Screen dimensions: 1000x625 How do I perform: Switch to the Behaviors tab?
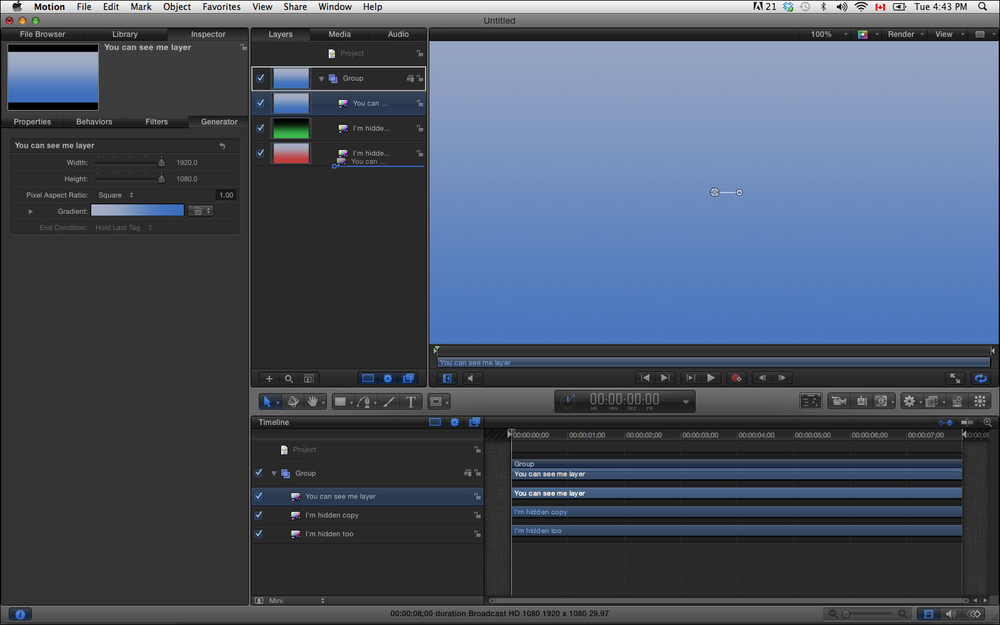click(94, 122)
